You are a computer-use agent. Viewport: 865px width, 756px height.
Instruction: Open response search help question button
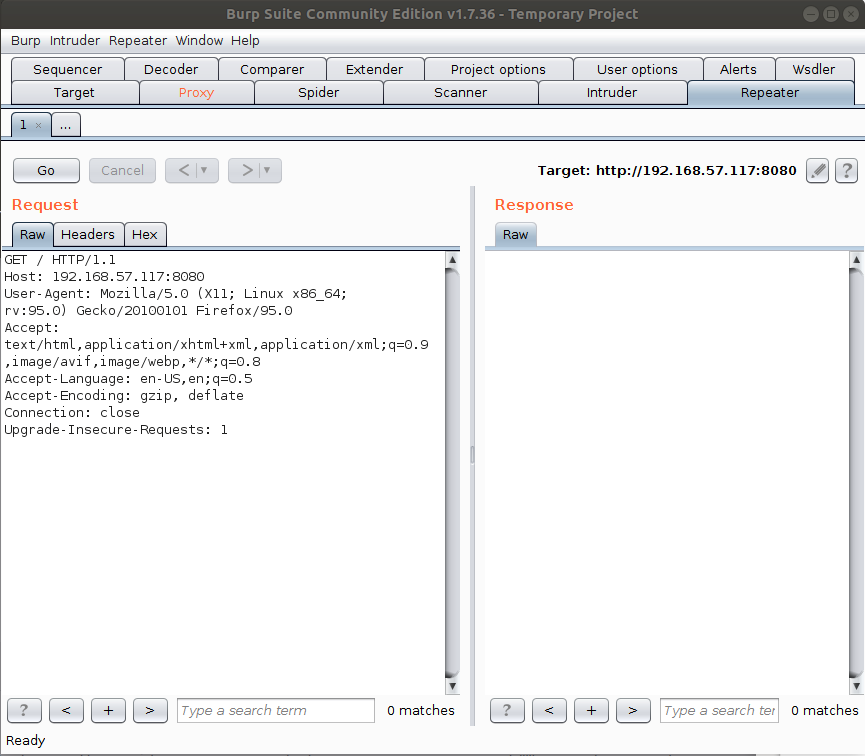tap(507, 710)
